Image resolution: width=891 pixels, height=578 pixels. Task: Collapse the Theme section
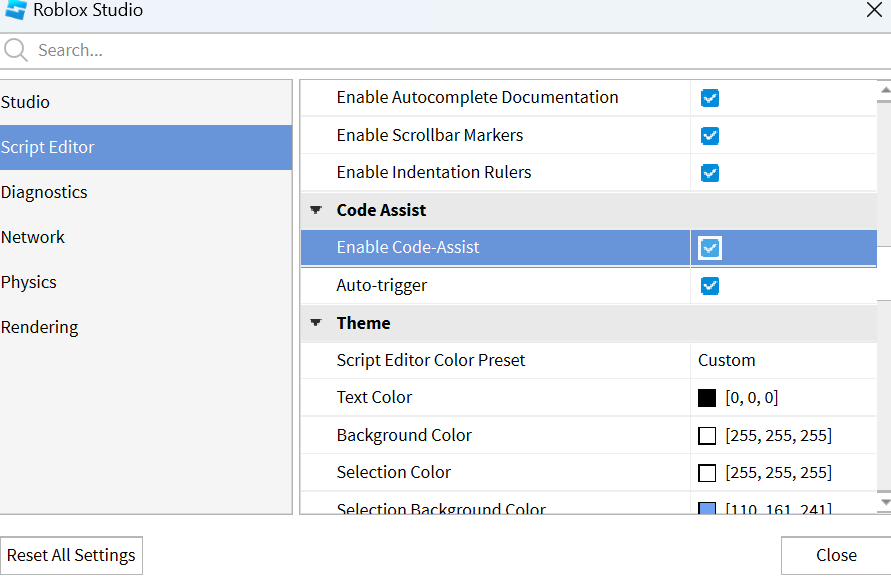click(x=316, y=323)
